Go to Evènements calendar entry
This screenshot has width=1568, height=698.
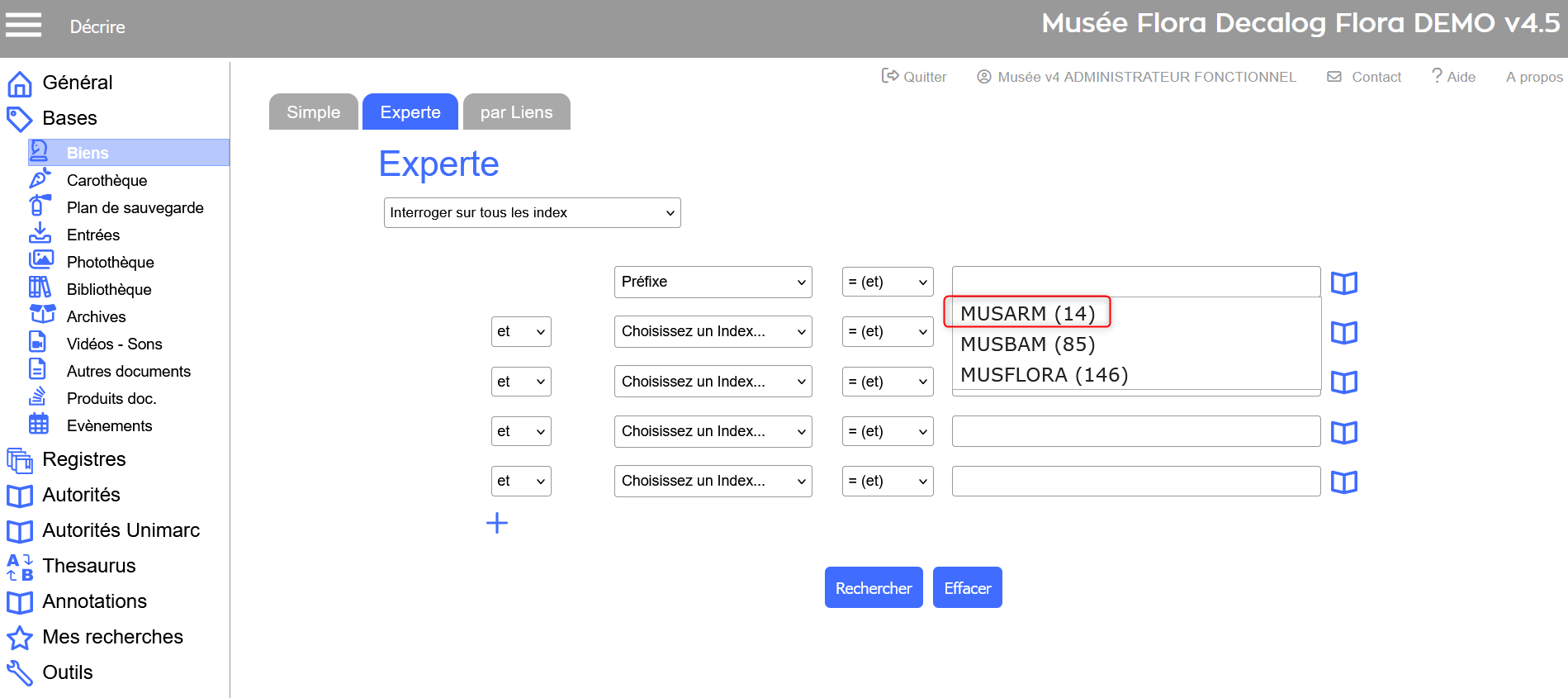[109, 425]
